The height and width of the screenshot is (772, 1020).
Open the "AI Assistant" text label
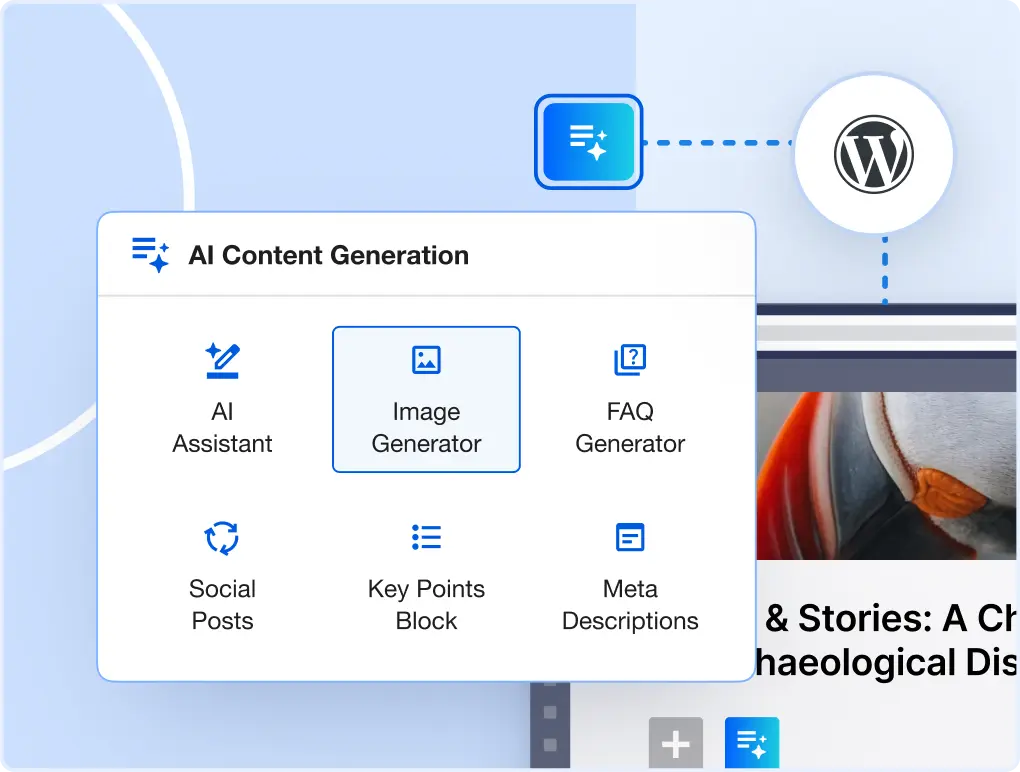point(222,428)
